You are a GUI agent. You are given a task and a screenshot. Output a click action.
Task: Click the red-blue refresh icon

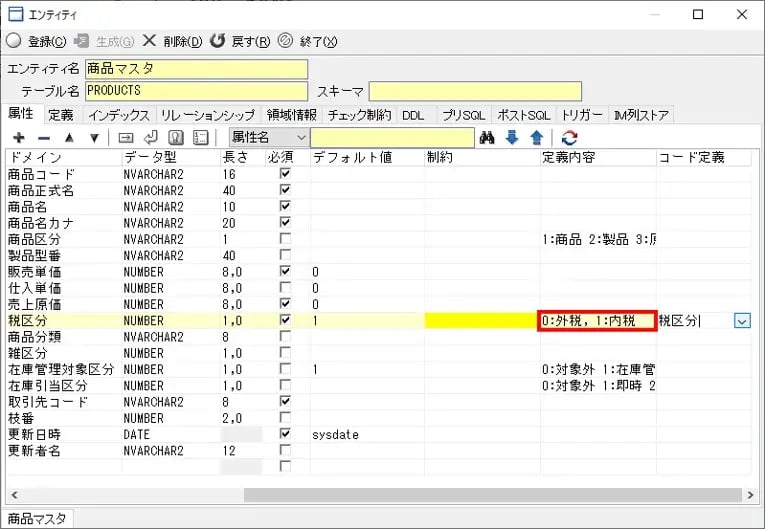(569, 137)
